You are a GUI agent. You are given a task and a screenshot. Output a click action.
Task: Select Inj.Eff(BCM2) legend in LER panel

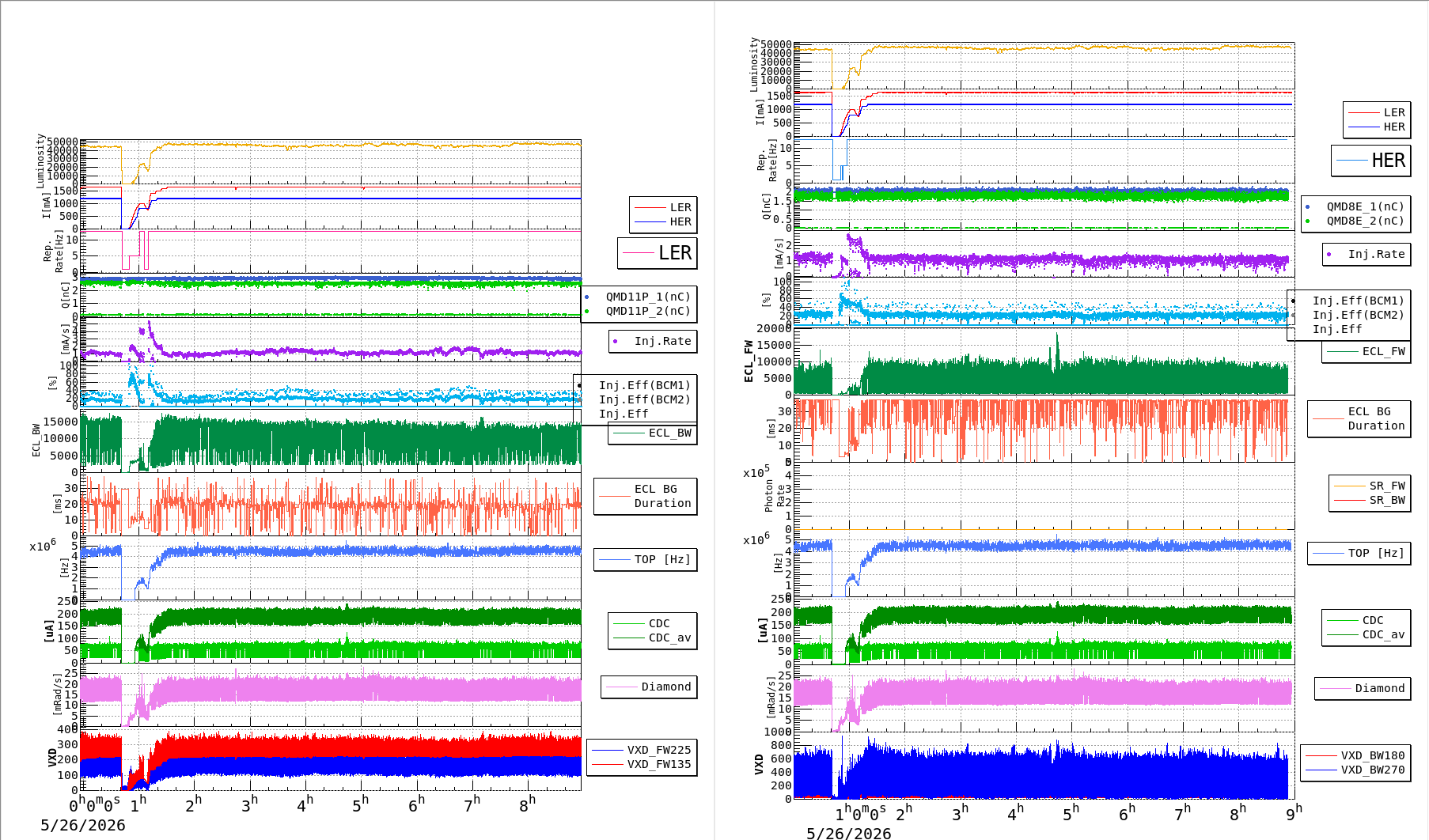coord(644,399)
